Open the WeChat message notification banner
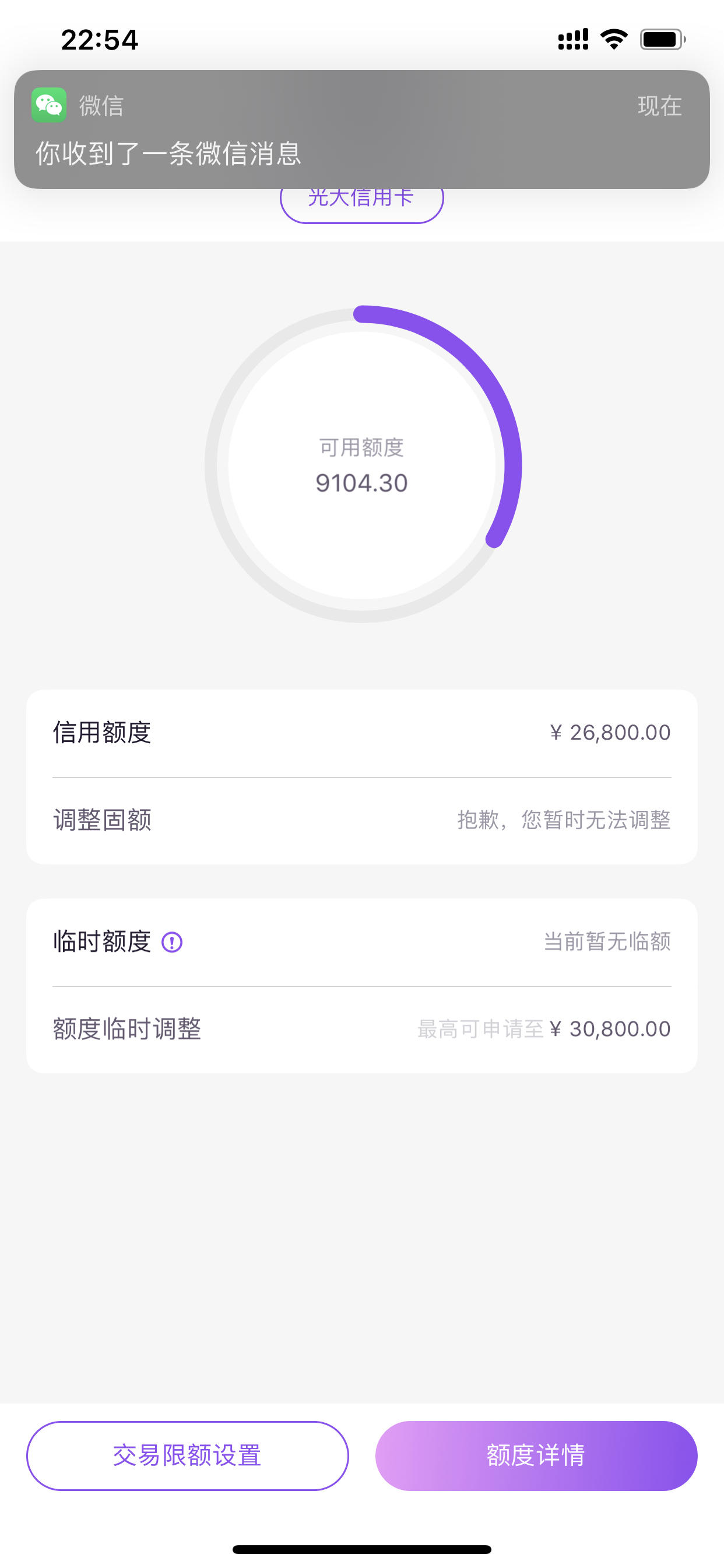The width and height of the screenshot is (724, 1568). tap(362, 129)
